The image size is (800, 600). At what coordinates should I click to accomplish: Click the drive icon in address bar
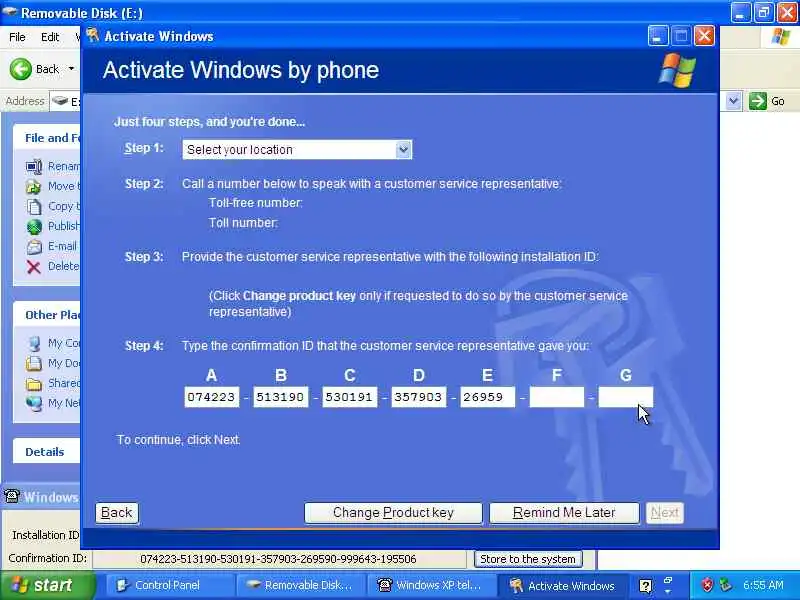[x=60, y=101]
